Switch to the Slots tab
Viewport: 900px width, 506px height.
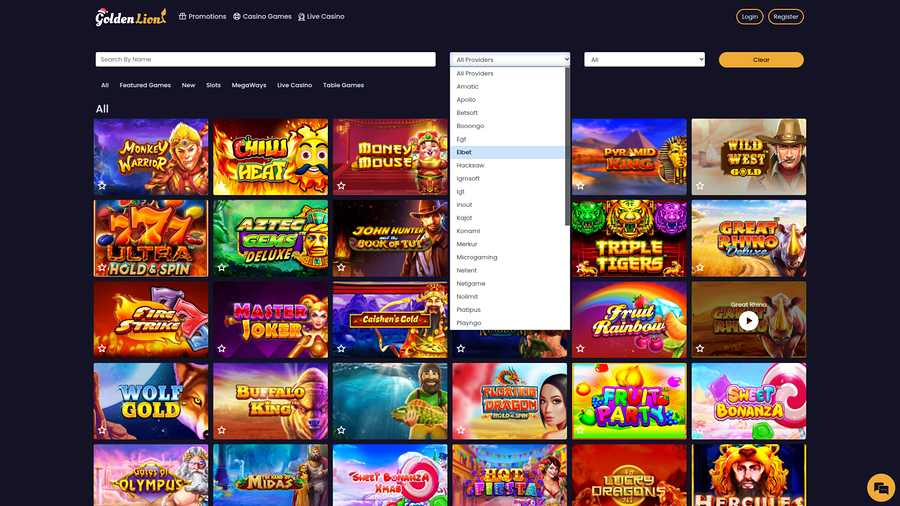click(214, 85)
